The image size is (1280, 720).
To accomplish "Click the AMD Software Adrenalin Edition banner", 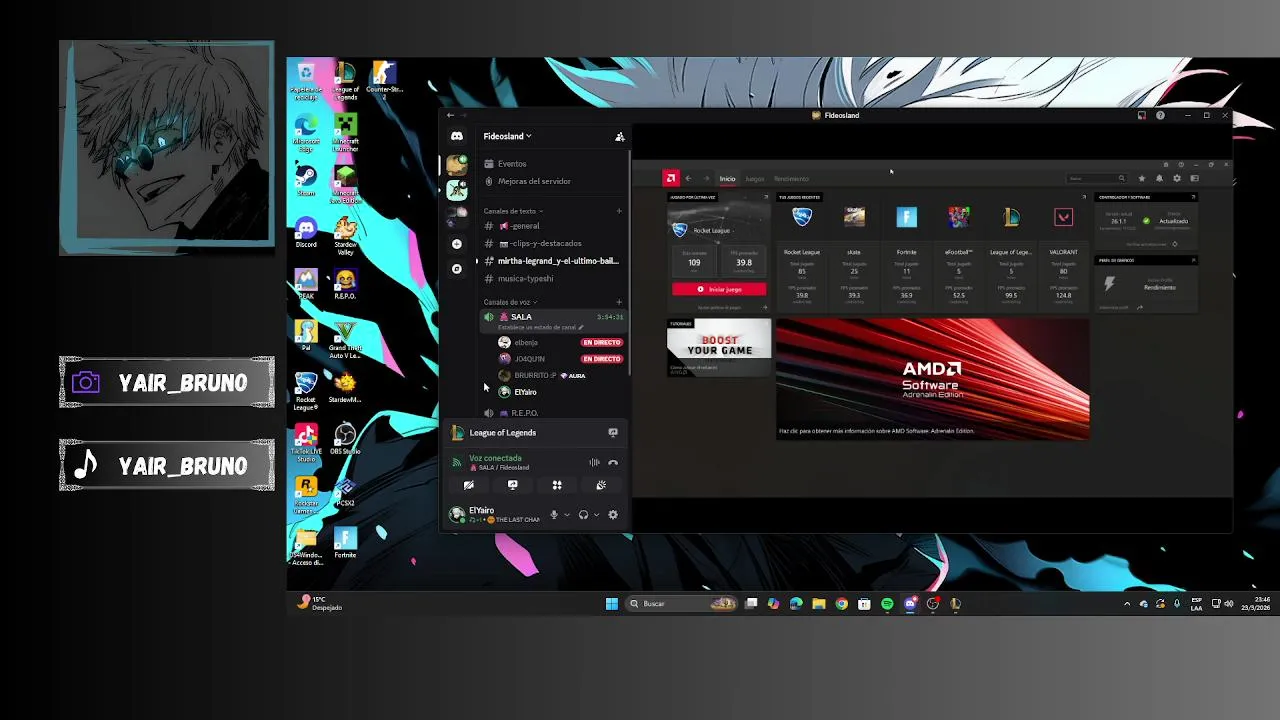I will pos(932,379).
